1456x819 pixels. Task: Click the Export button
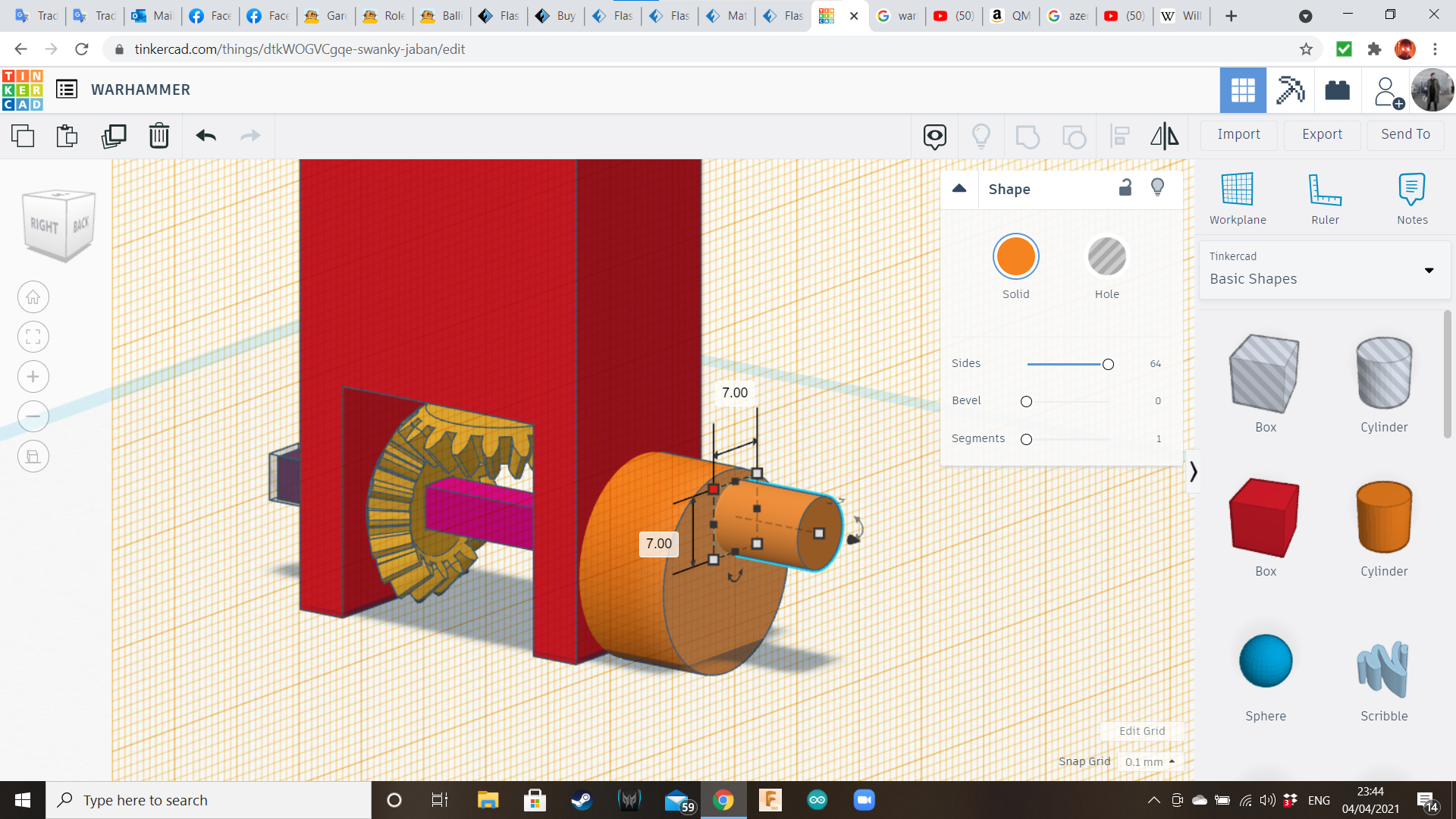click(1322, 134)
